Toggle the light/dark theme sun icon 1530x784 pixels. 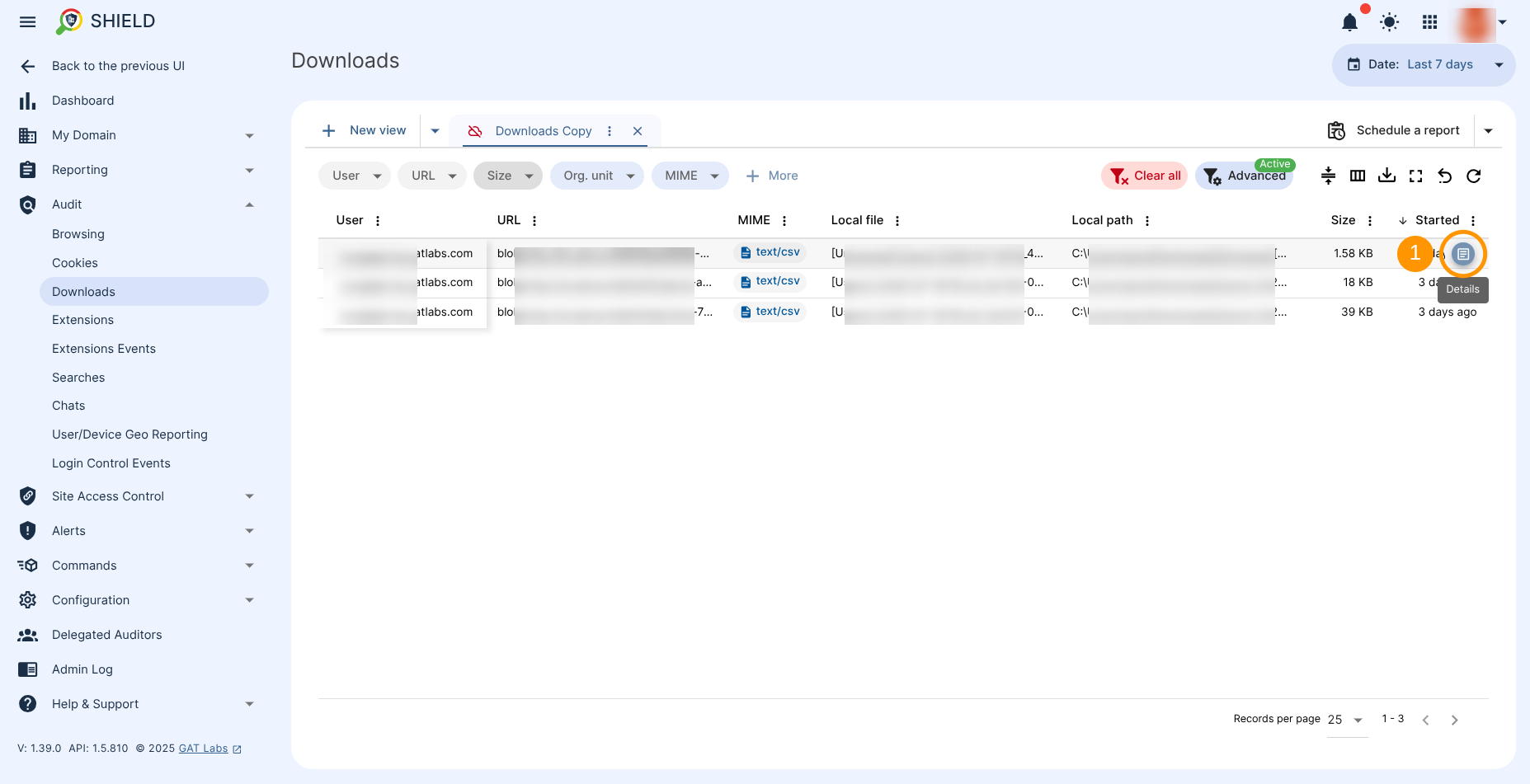(1390, 22)
